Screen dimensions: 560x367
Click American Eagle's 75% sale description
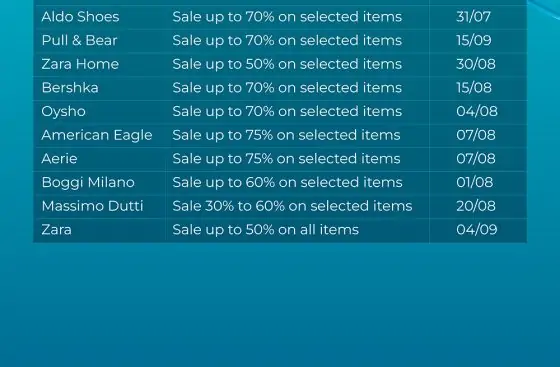pos(286,135)
